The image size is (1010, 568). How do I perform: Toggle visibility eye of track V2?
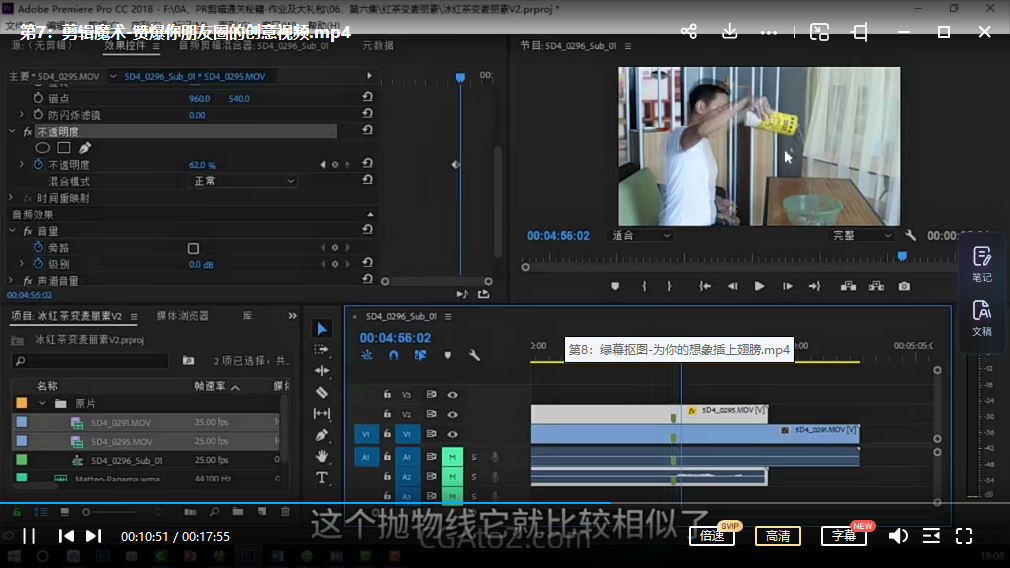452,414
